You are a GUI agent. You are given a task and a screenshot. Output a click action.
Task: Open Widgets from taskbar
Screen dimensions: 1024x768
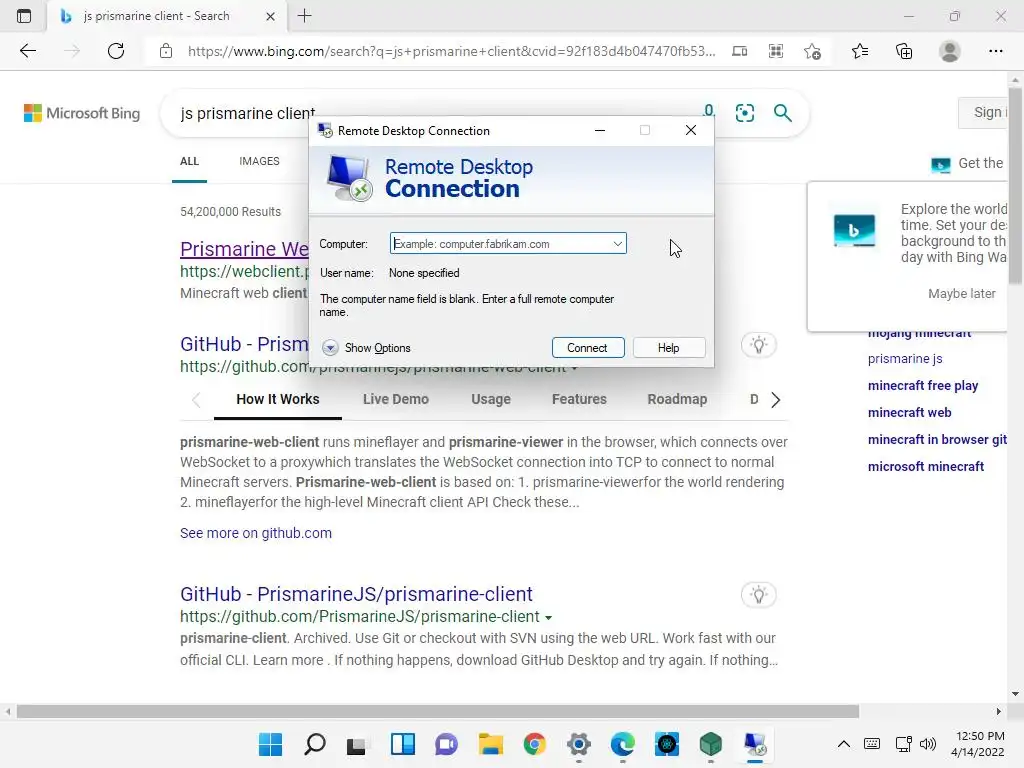(402, 744)
